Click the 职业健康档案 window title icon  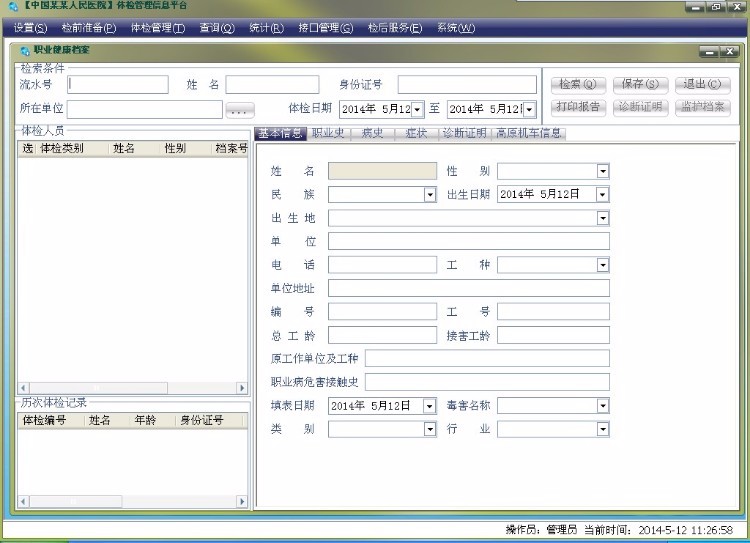[23, 49]
